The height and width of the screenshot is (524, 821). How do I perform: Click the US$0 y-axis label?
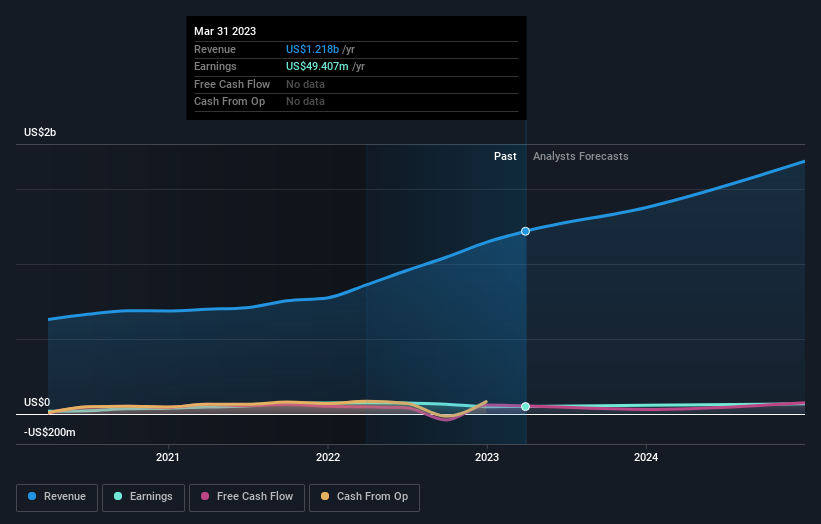tap(37, 402)
